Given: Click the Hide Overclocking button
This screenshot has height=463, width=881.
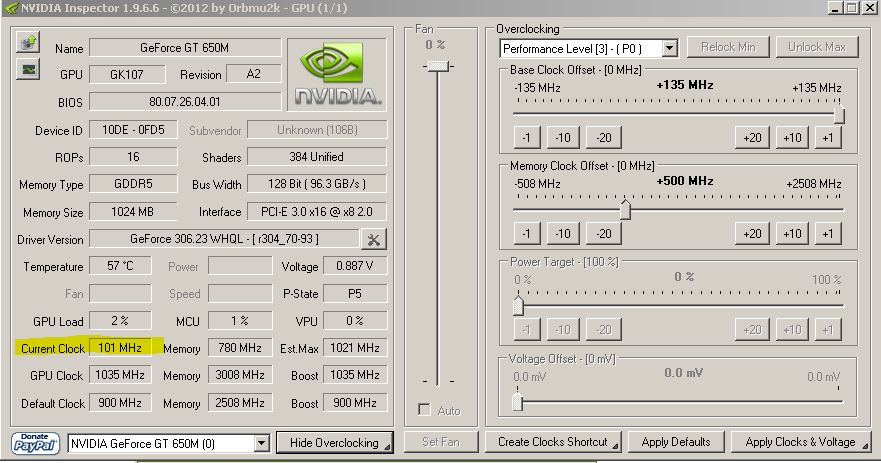Looking at the screenshot, I should (334, 443).
